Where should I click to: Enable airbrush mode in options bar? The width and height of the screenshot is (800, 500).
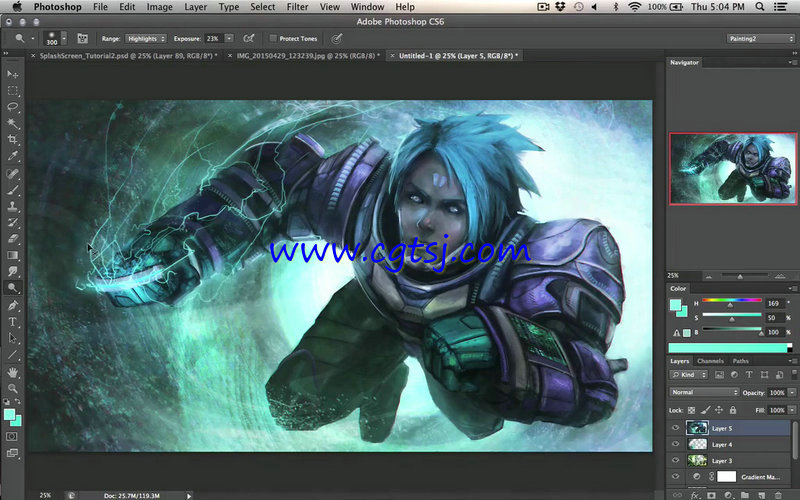coord(248,38)
